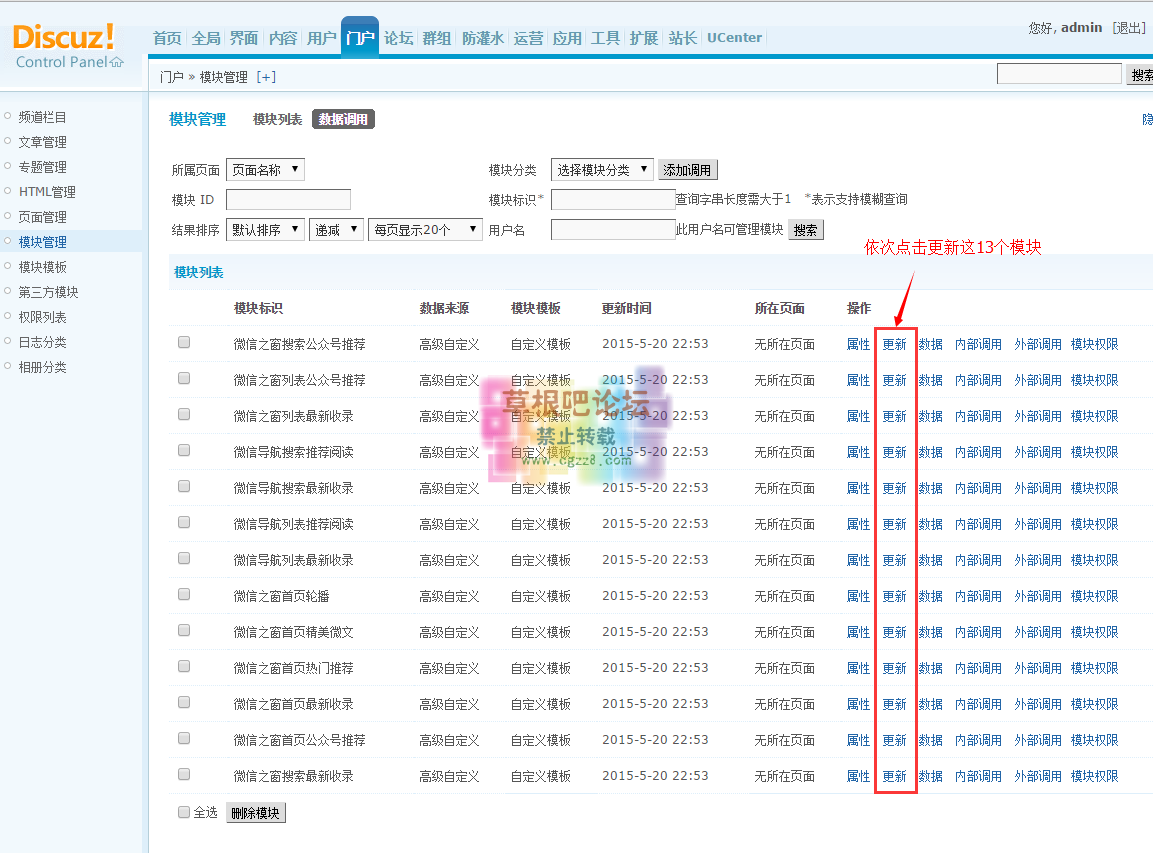Click the 删除模块 button

255,812
